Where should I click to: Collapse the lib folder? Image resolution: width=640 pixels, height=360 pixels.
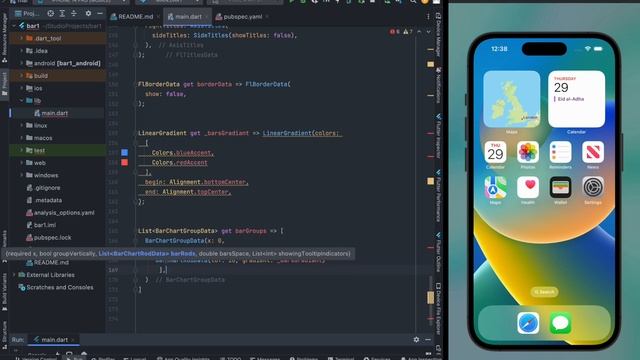pos(21,100)
